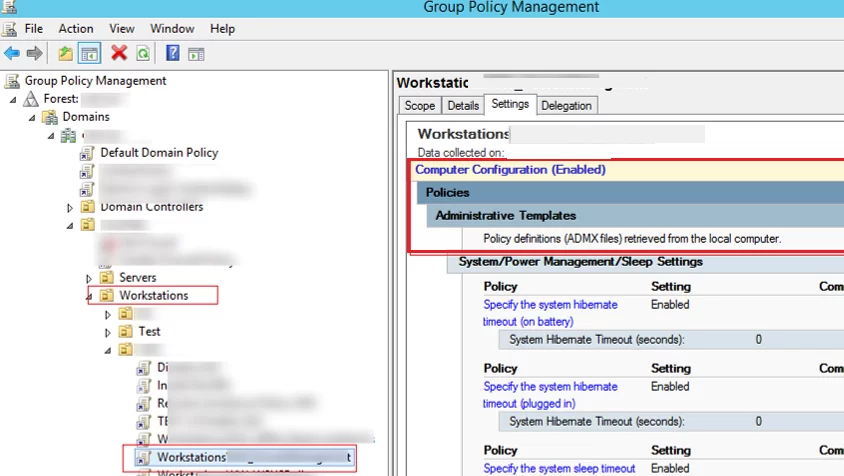Click the Domain Controllers OU folder icon
The width and height of the screenshot is (844, 476).
(87, 207)
